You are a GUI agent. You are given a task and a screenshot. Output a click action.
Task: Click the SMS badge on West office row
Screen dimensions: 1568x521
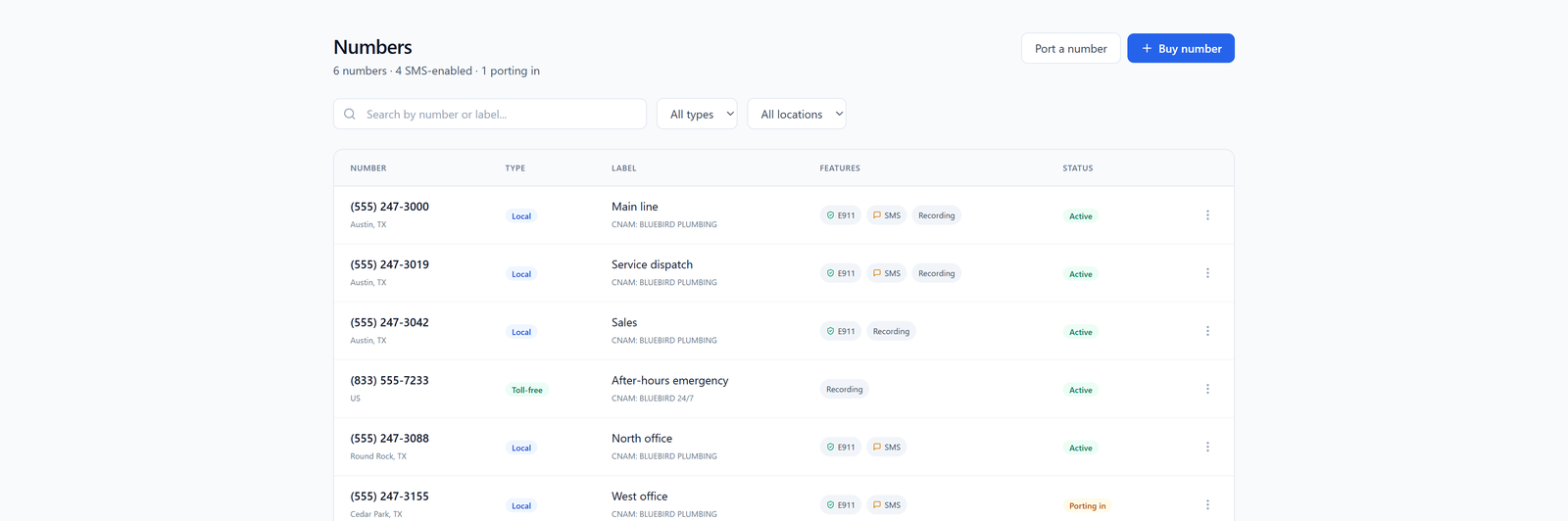pyautogui.click(x=887, y=505)
